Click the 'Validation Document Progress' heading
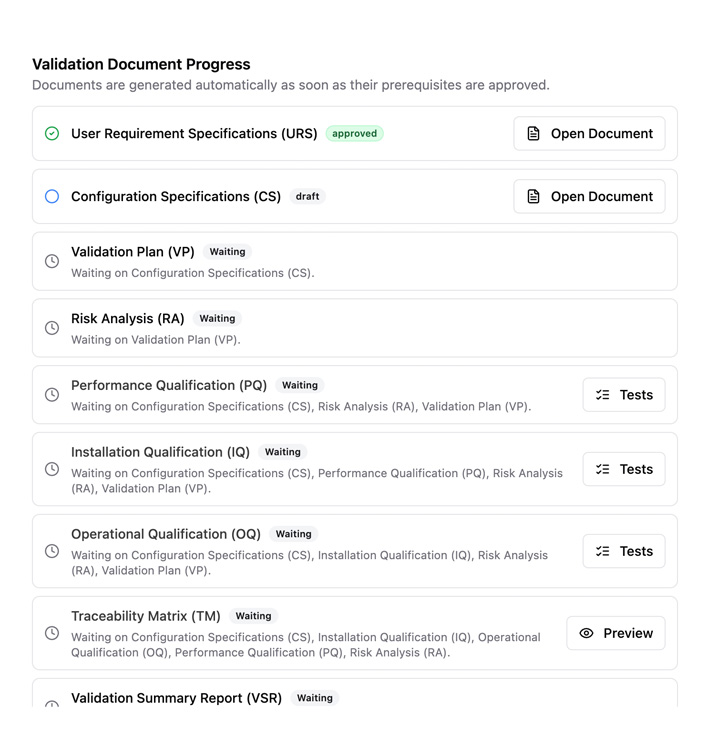Screen dimensions: 708x750 click(141, 64)
